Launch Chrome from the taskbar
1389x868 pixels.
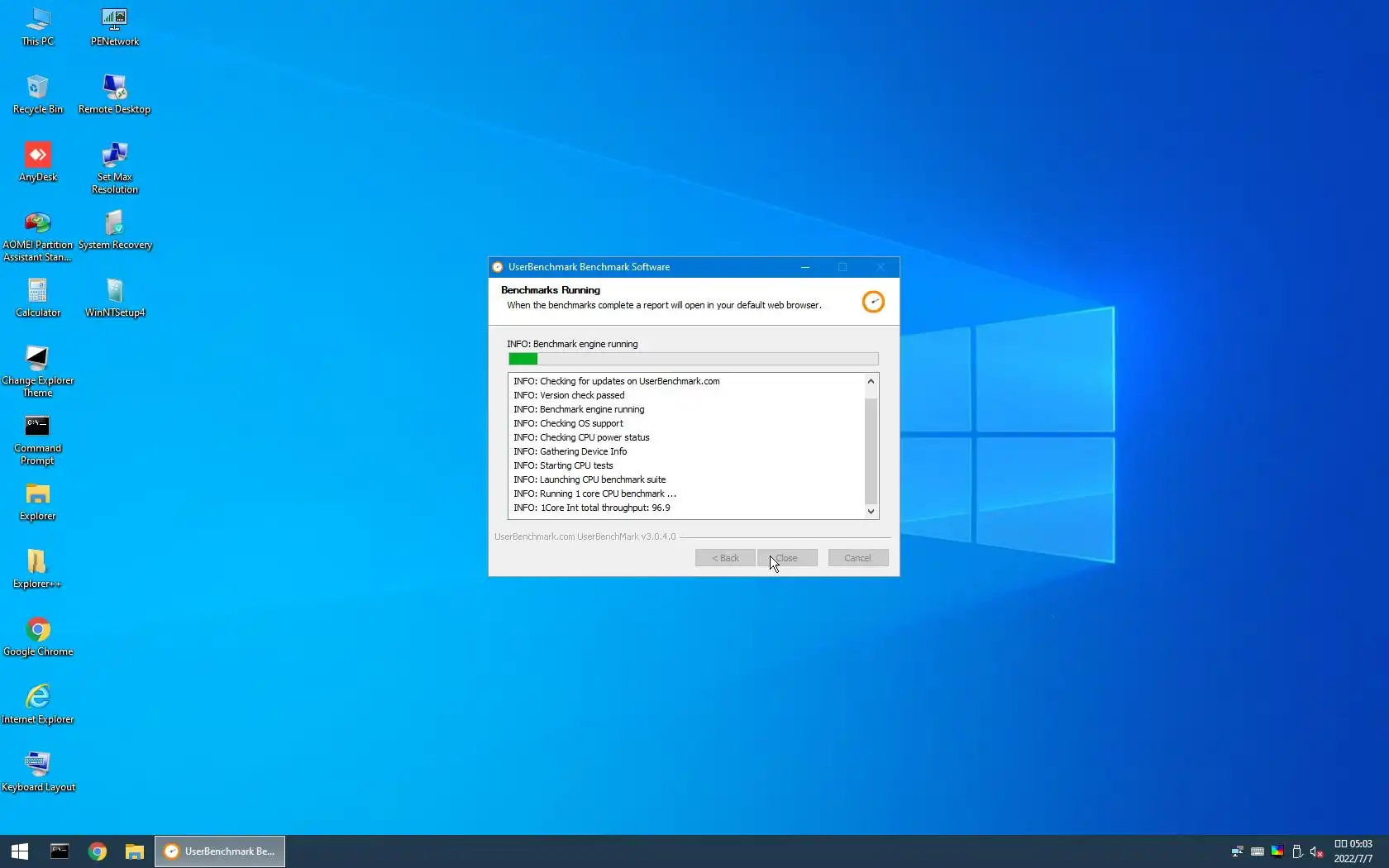point(98,851)
